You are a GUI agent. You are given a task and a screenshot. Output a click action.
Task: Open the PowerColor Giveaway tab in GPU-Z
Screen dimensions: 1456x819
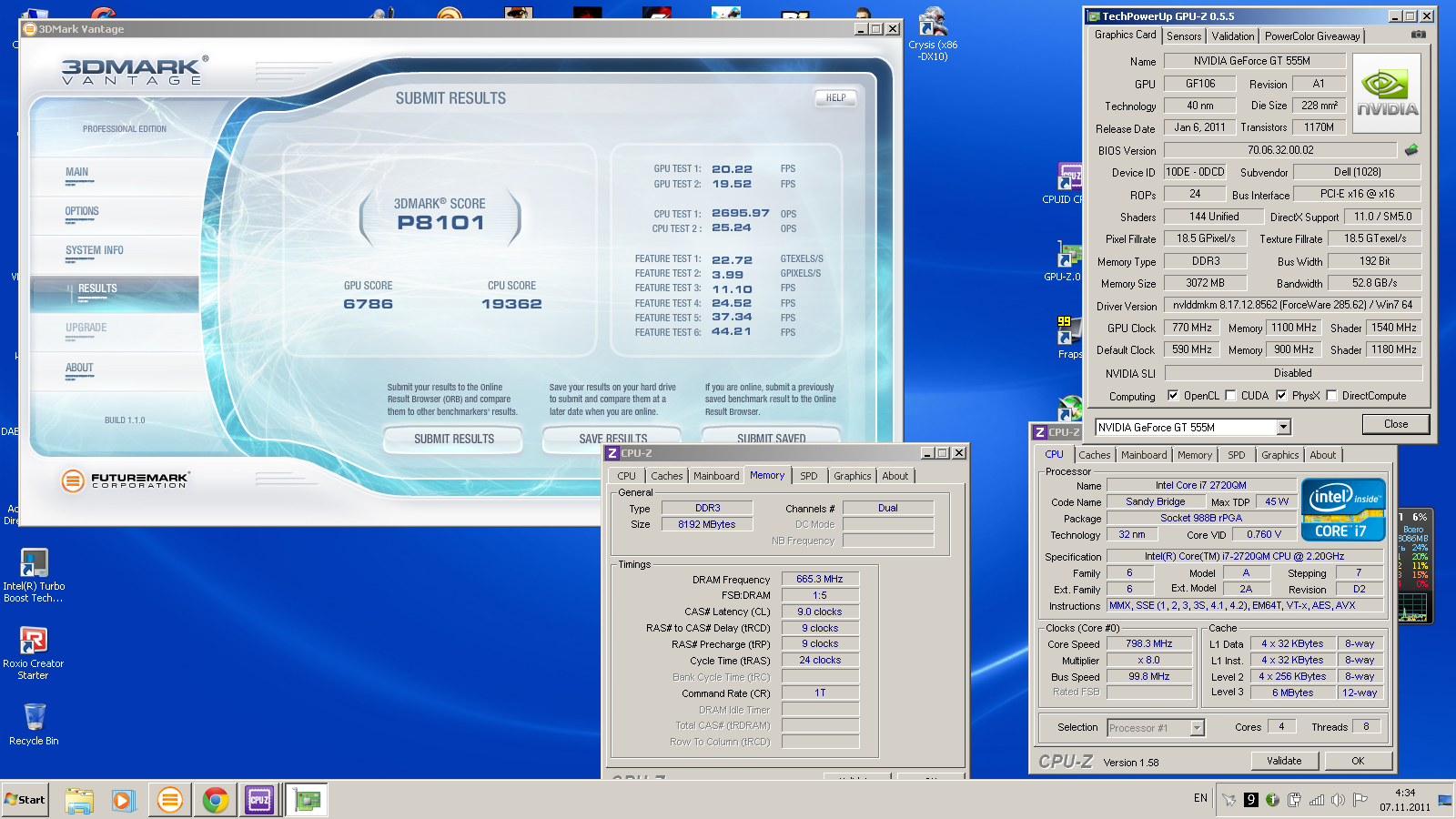(x=1312, y=36)
